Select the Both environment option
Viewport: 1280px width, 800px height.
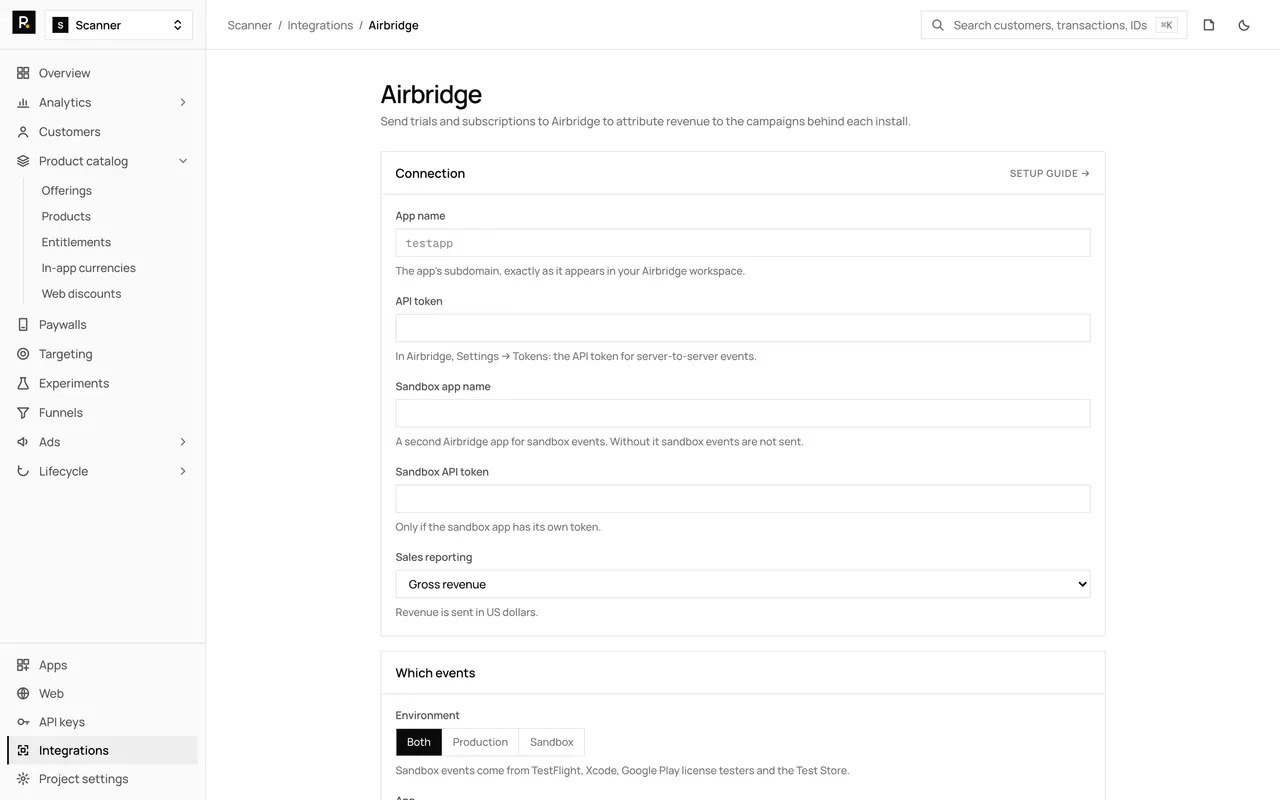[419, 742]
